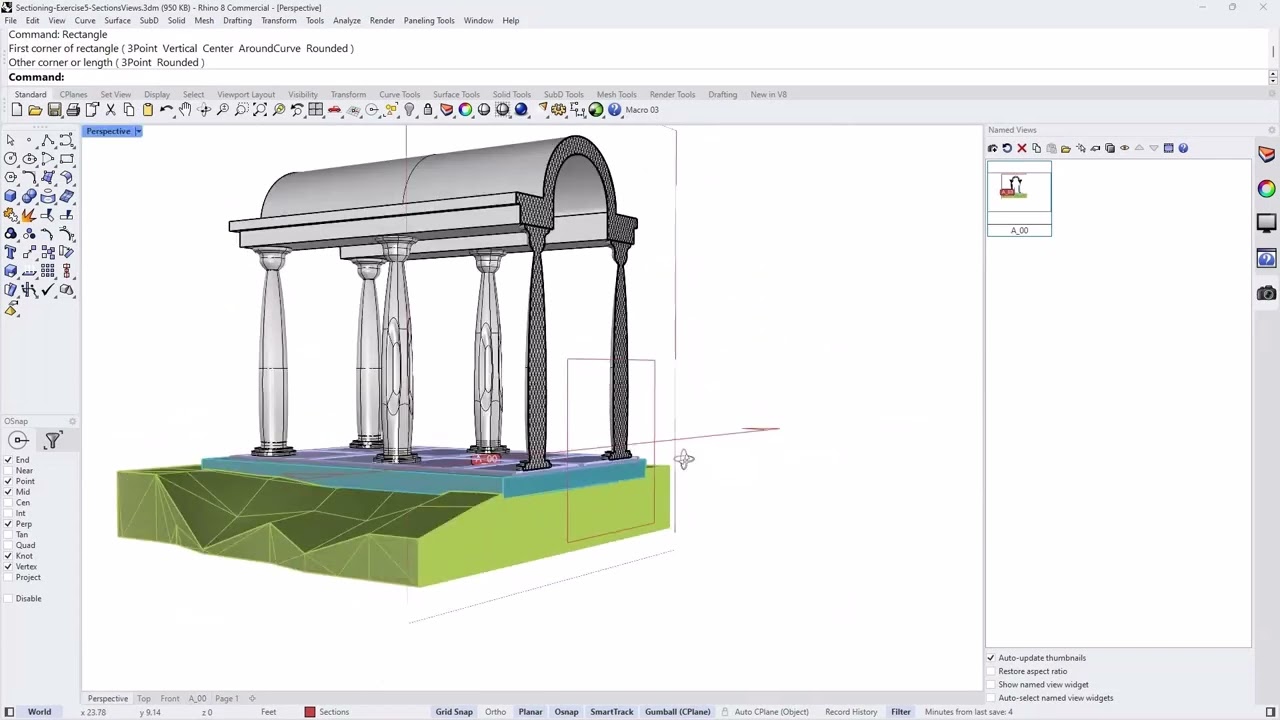
Task: Open Named Views panel gear options
Action: 1271,130
